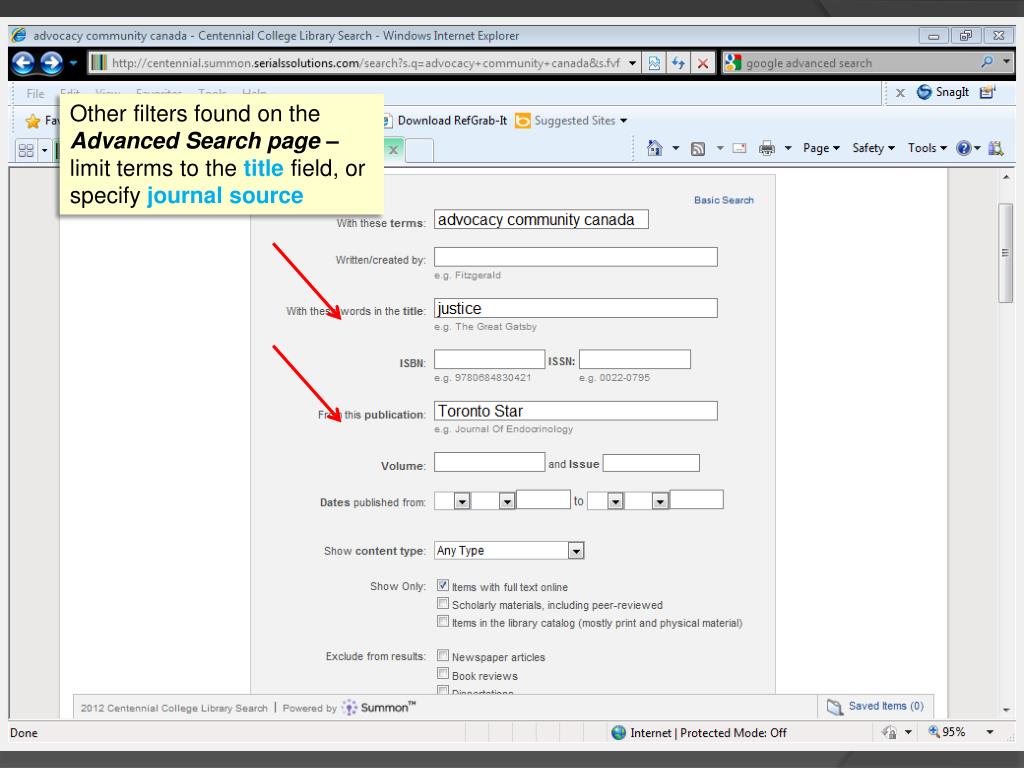Click the Internet zone globe icon

[618, 733]
